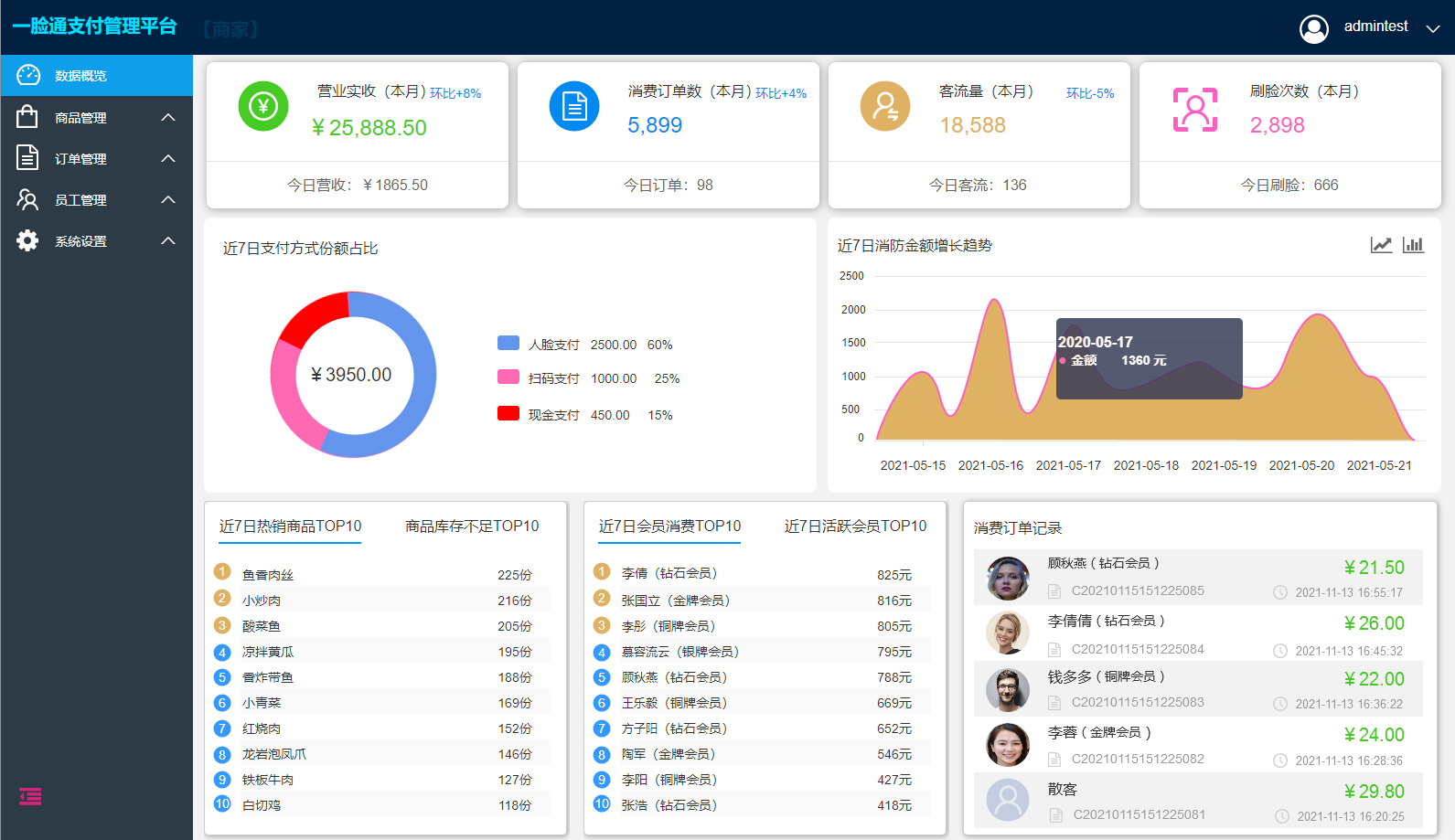The width and height of the screenshot is (1455, 840).
Task: Click rank 10 badge beside 白切鸡
Action: [222, 803]
